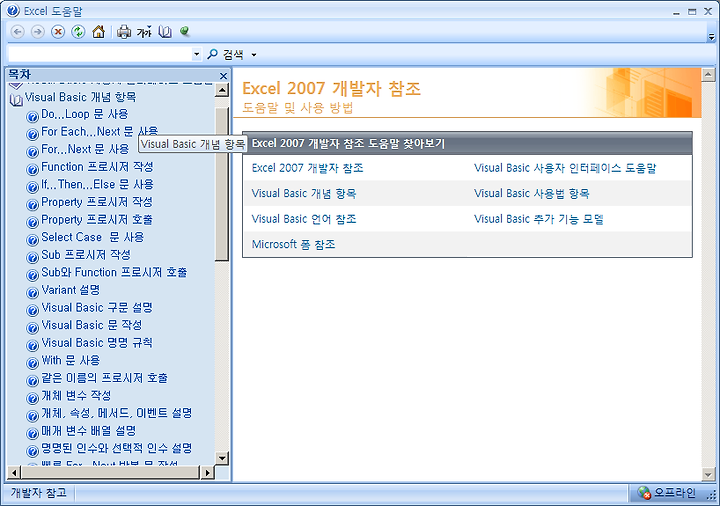
Task: Open topic 개체 변수 작성
Action: pyautogui.click(x=76, y=395)
